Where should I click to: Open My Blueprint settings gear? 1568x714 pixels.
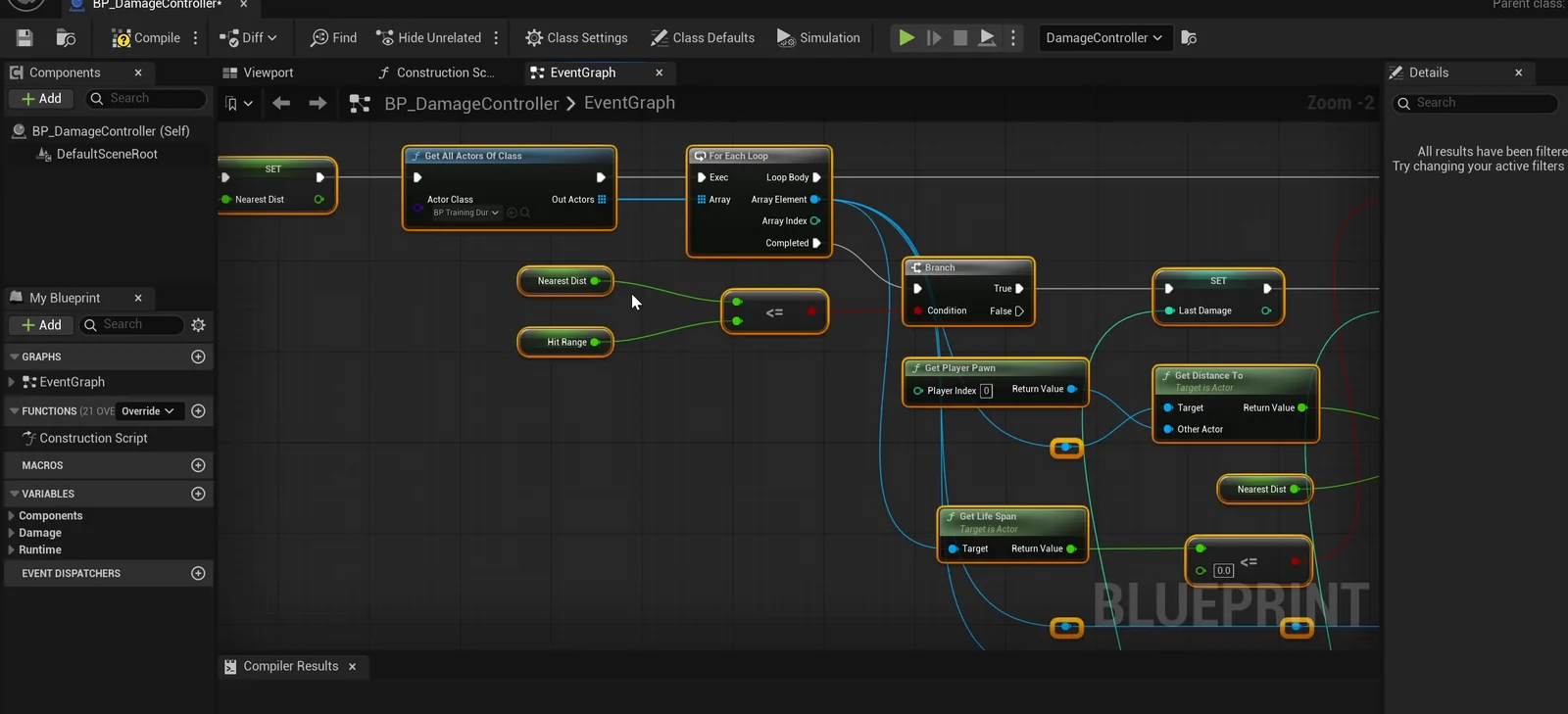(x=198, y=325)
